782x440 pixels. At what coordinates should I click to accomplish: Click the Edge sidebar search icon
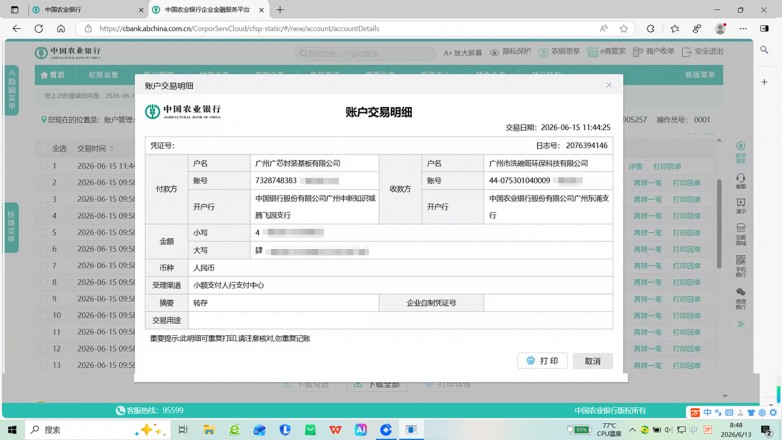click(x=764, y=49)
